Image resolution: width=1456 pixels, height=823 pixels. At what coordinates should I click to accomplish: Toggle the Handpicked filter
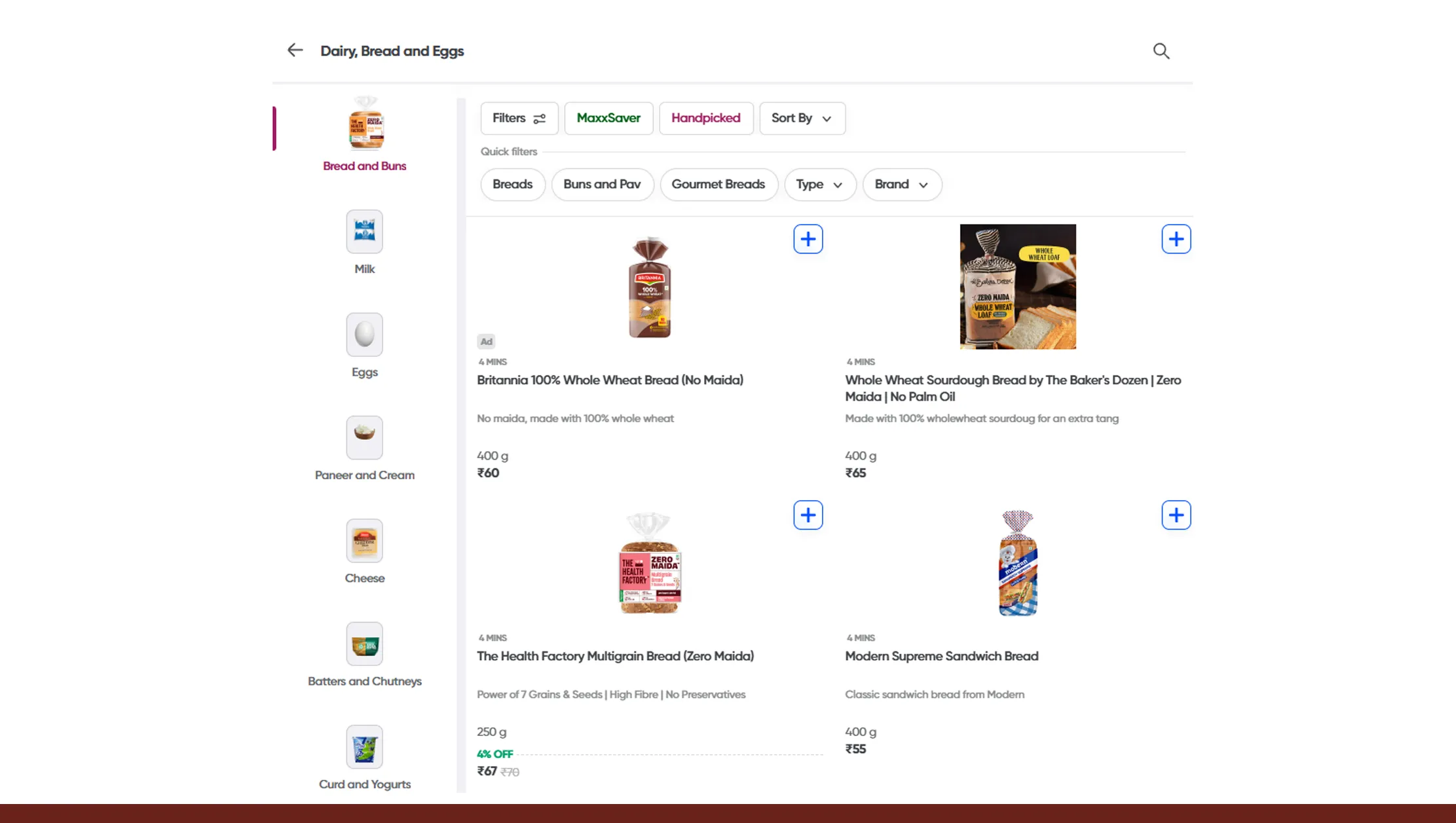pos(706,118)
